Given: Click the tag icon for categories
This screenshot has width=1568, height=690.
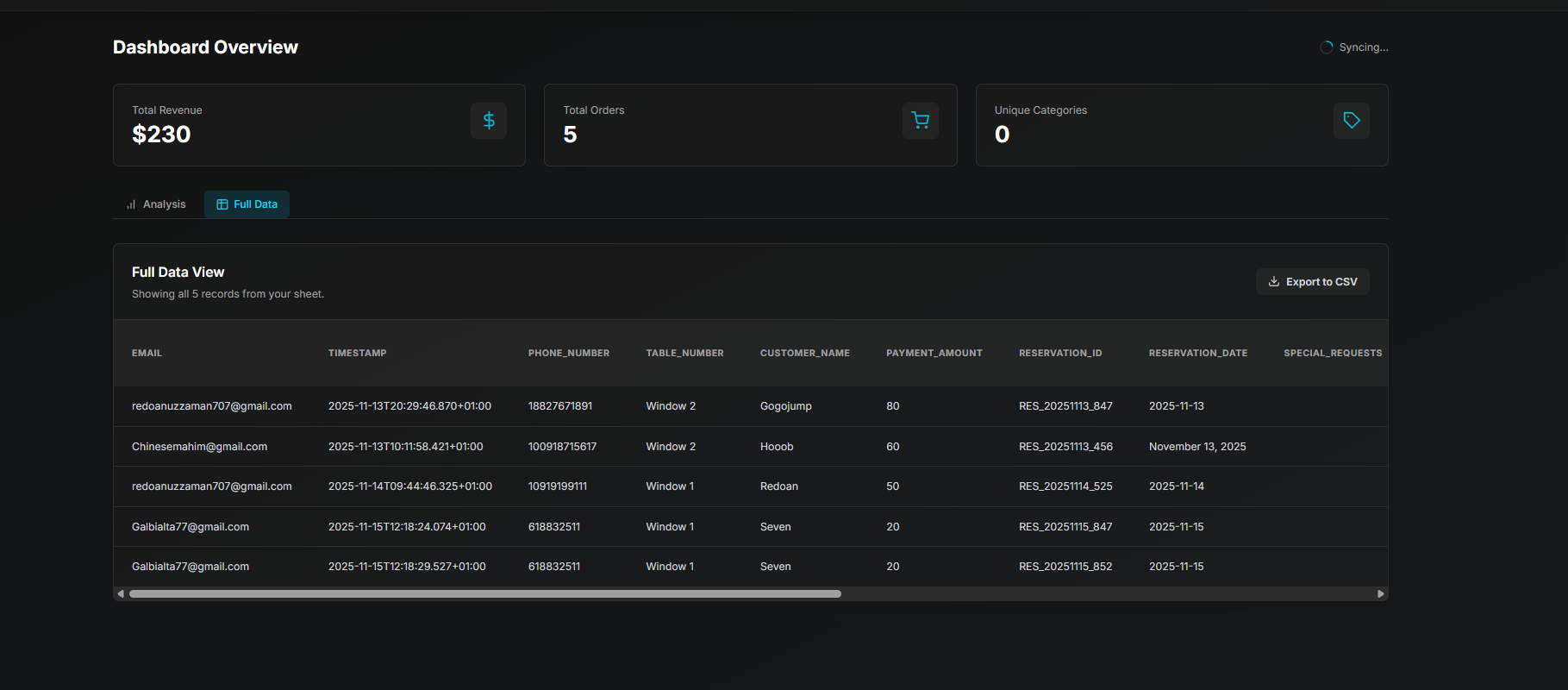Looking at the screenshot, I should 1351,121.
